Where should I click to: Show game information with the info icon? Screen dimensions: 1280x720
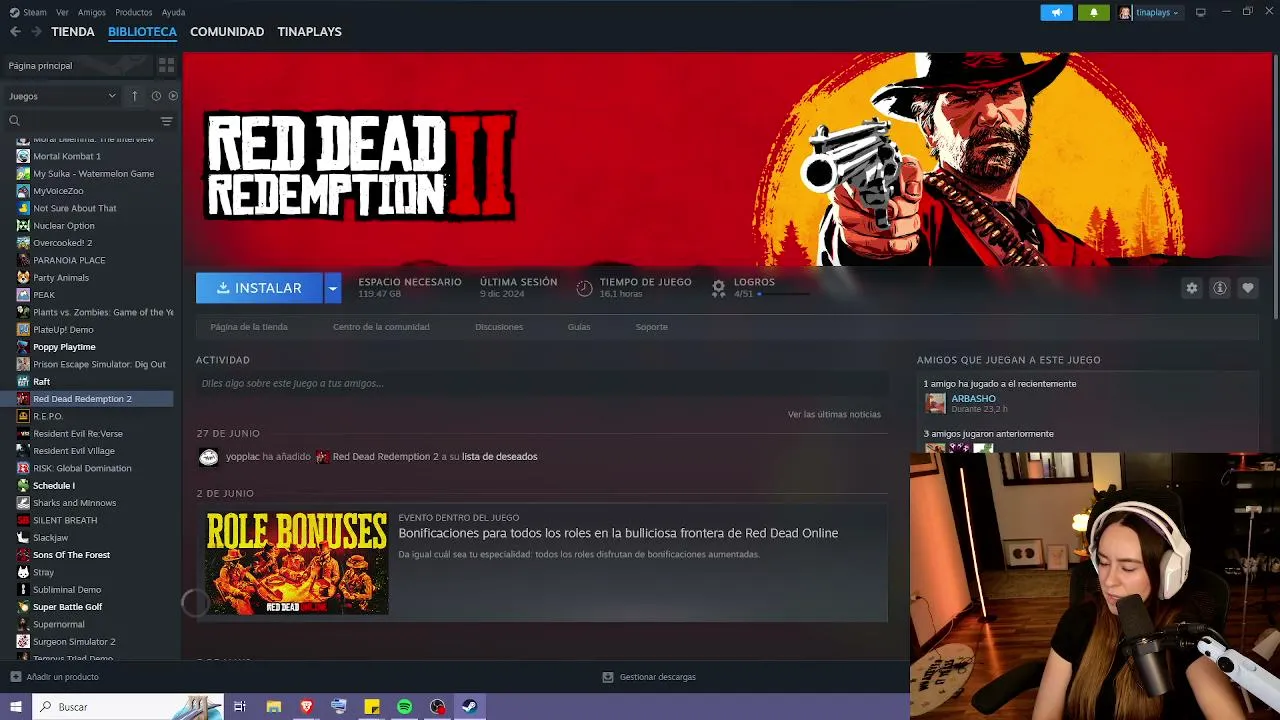coord(1219,288)
